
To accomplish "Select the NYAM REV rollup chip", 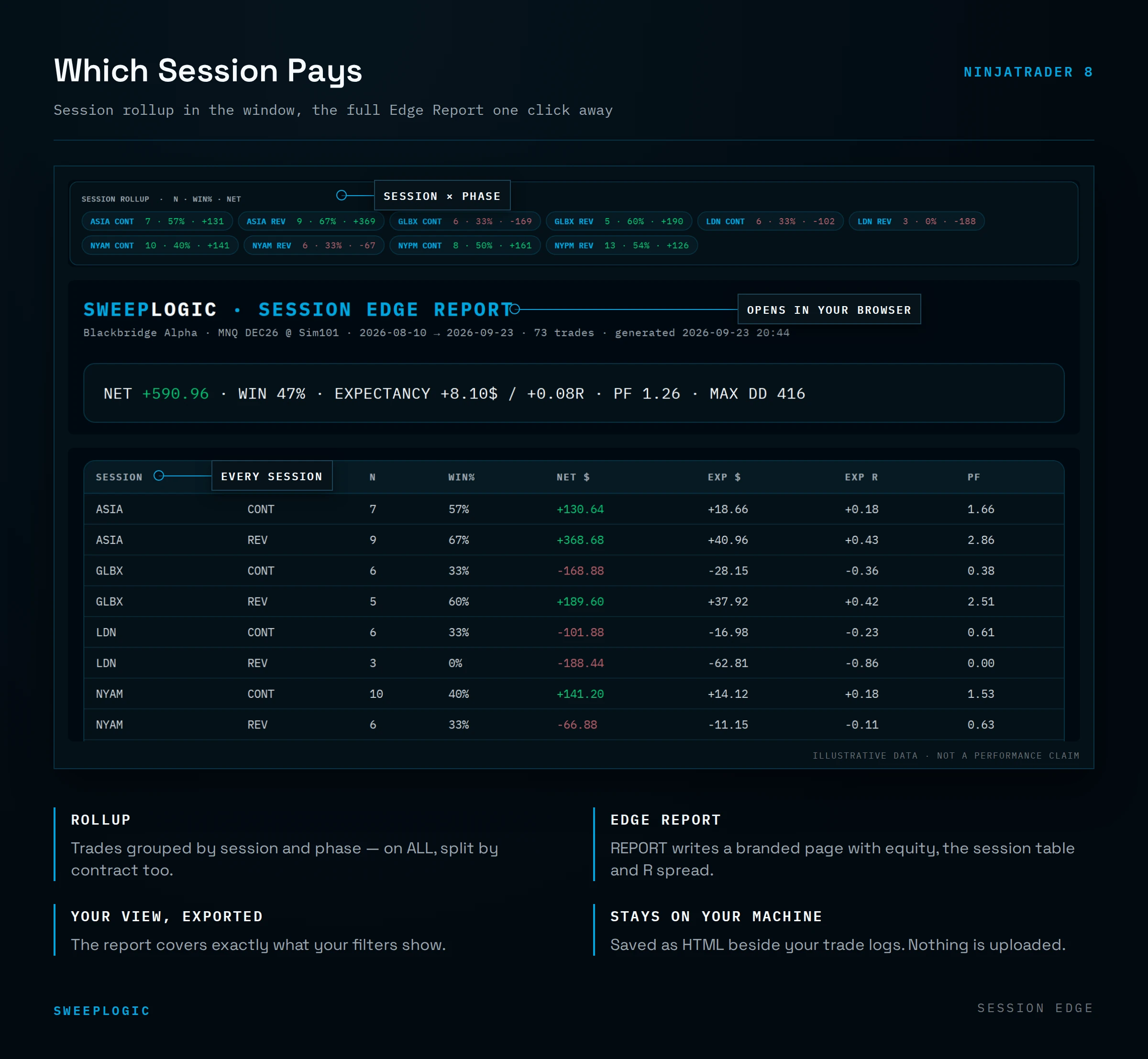I will [313, 245].
